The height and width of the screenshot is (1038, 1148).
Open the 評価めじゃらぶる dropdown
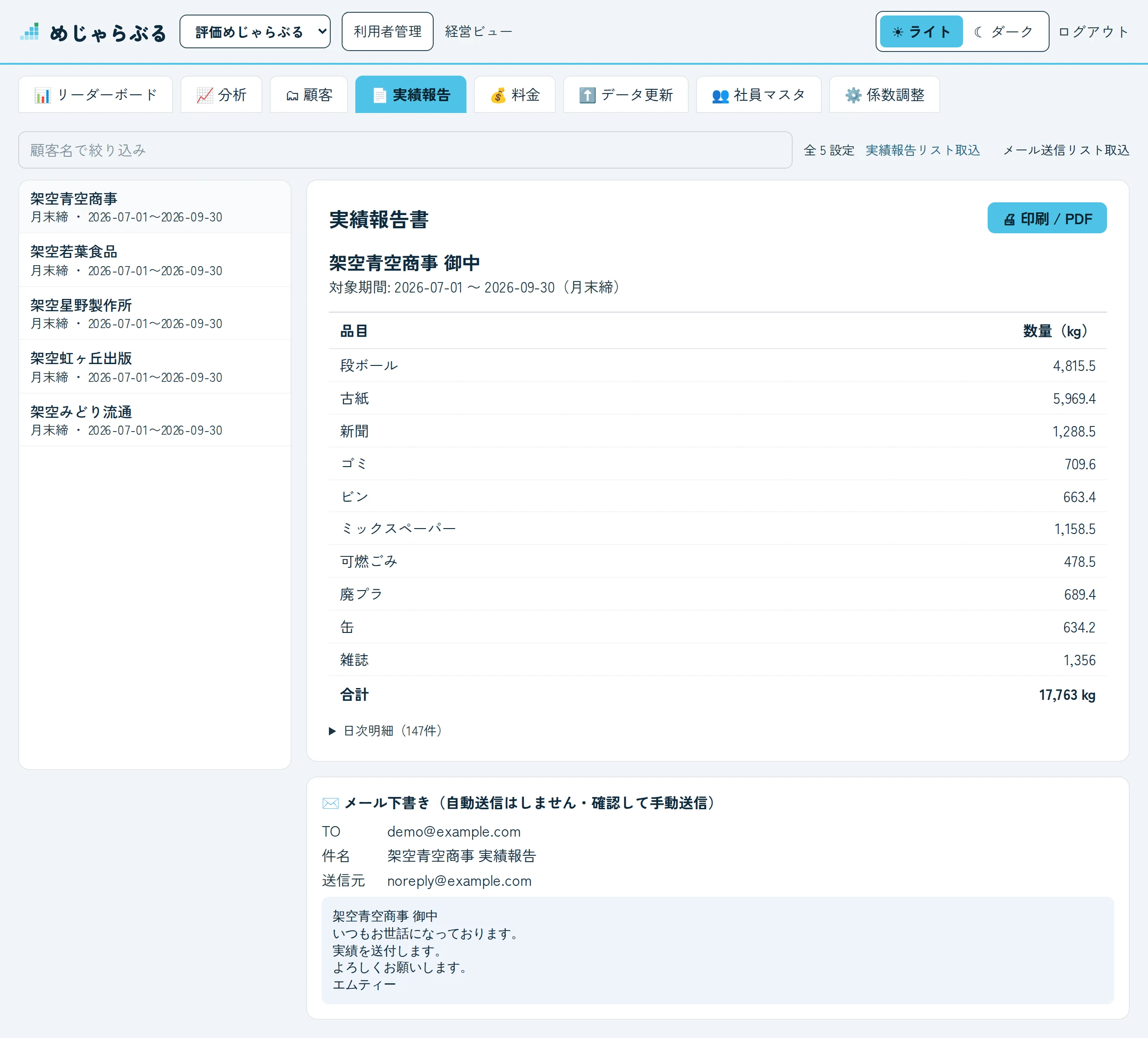tap(255, 31)
